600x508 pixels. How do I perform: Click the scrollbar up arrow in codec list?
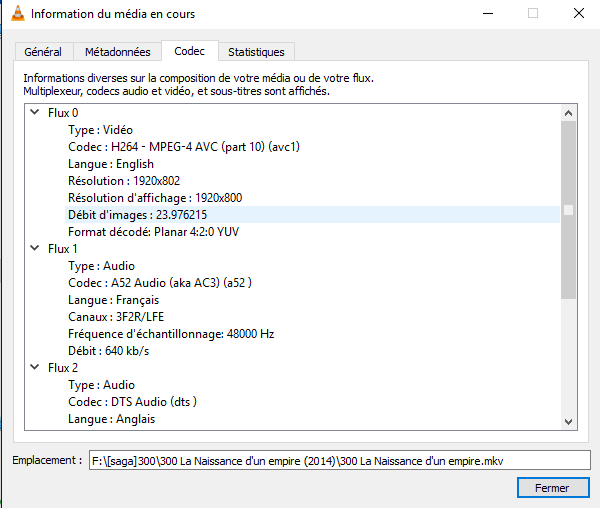(568, 113)
